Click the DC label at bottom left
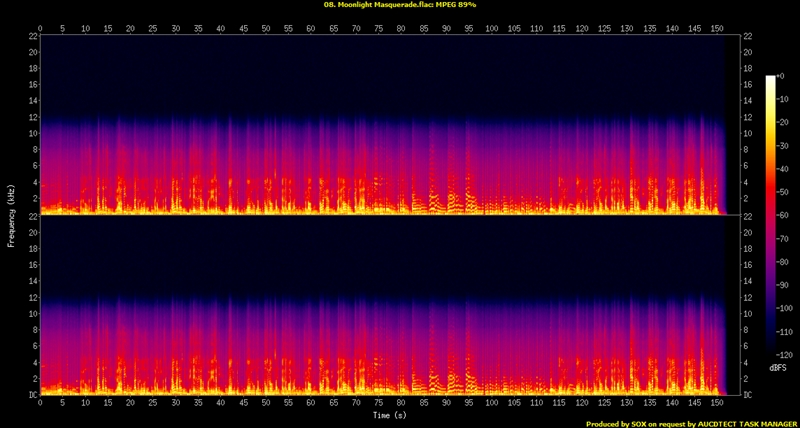Screen dimensions: 800x428 (32, 395)
